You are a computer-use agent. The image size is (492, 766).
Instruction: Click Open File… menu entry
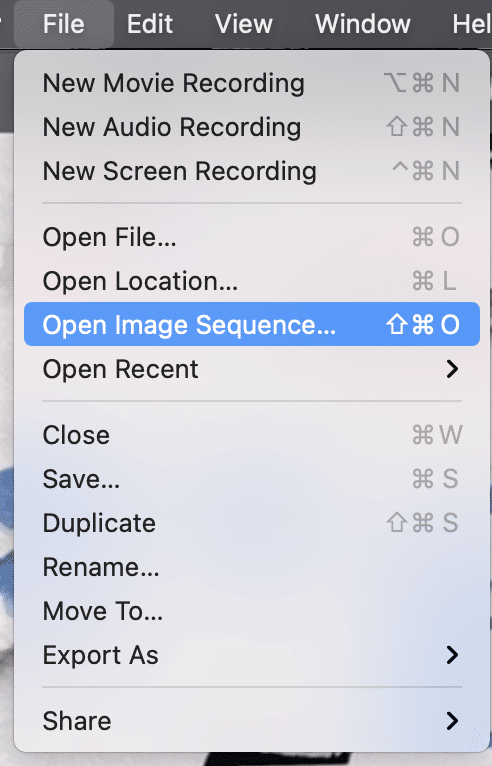252,237
